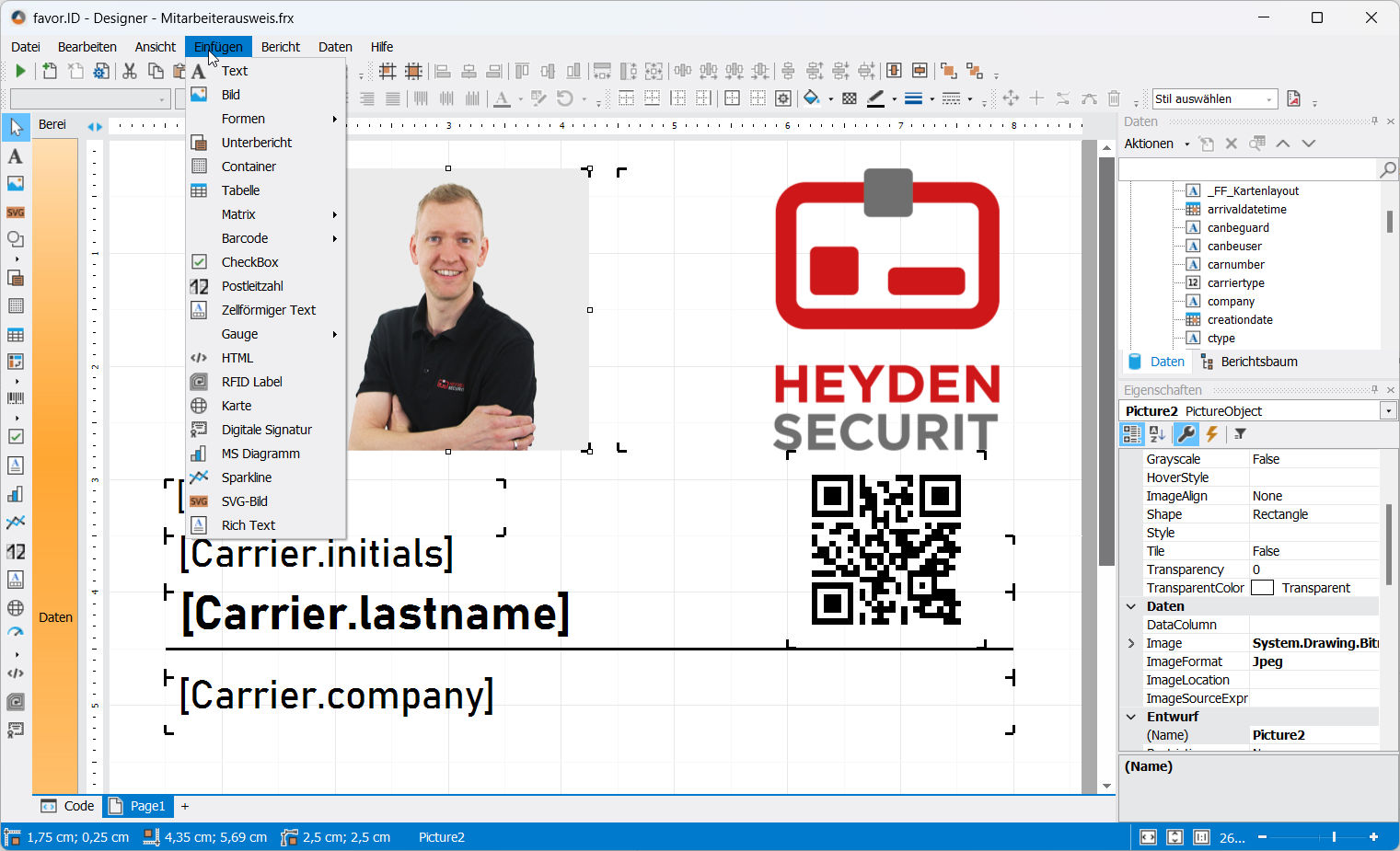The width and height of the screenshot is (1400, 851).
Task: Expand the Image property row chevron
Action: [1131, 643]
